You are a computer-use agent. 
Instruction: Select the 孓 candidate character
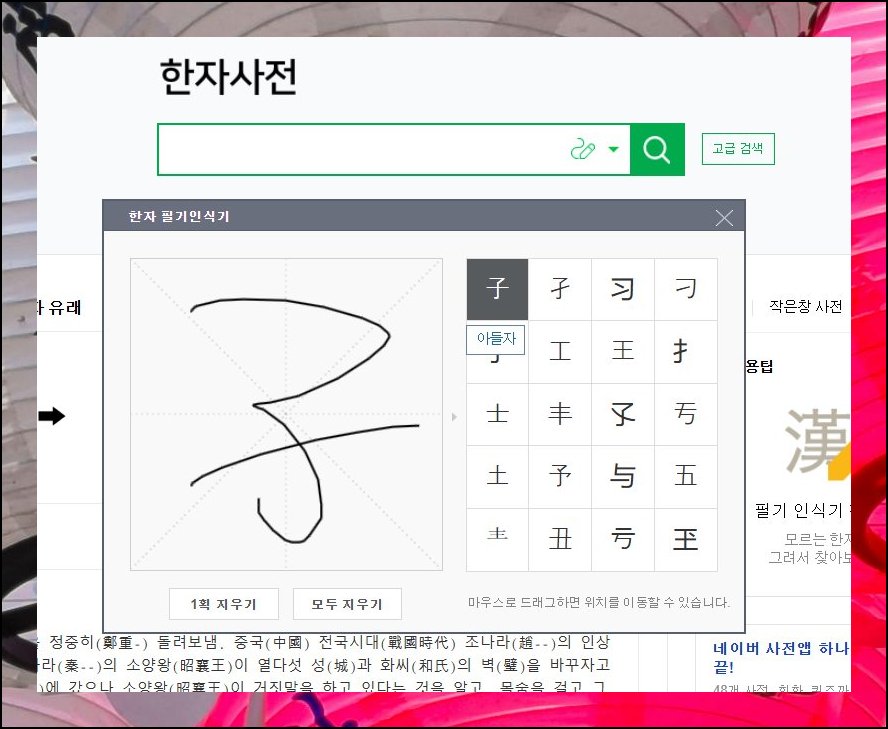[623, 414]
